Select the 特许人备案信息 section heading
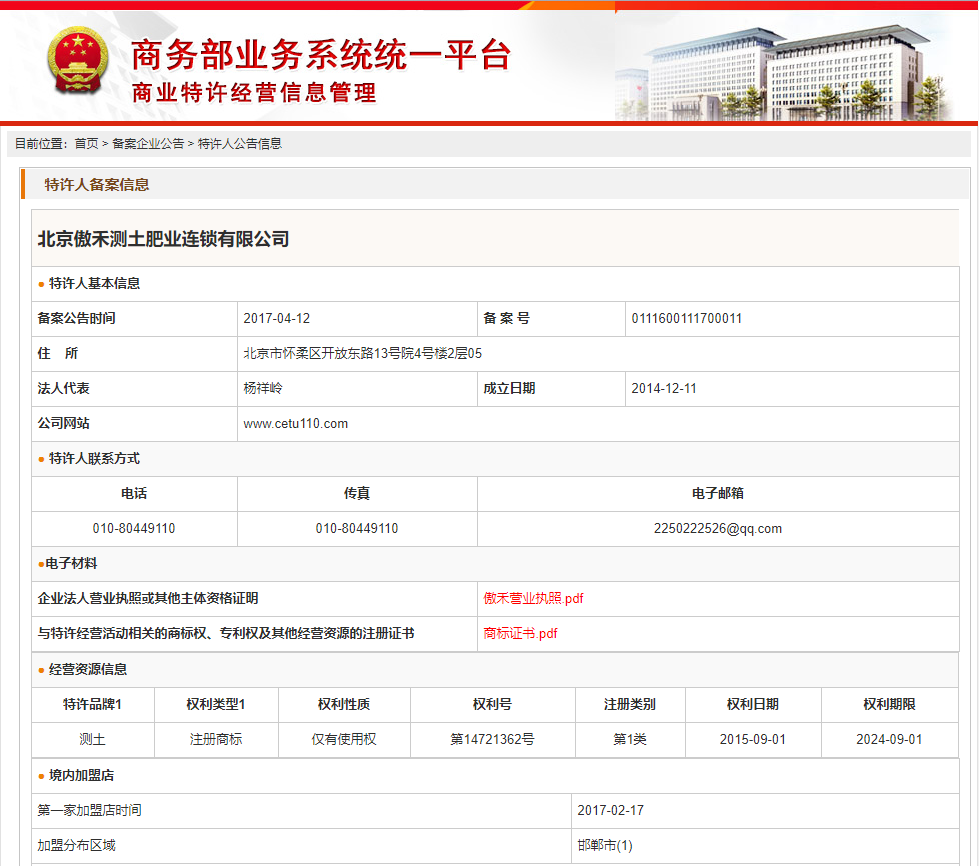Image resolution: width=979 pixels, height=866 pixels. click(x=97, y=184)
